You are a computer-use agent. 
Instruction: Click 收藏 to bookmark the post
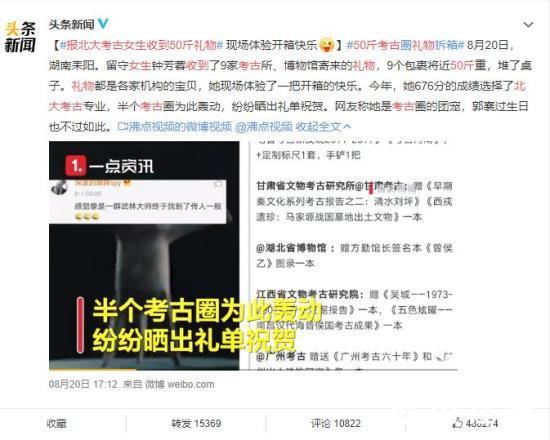click(56, 424)
